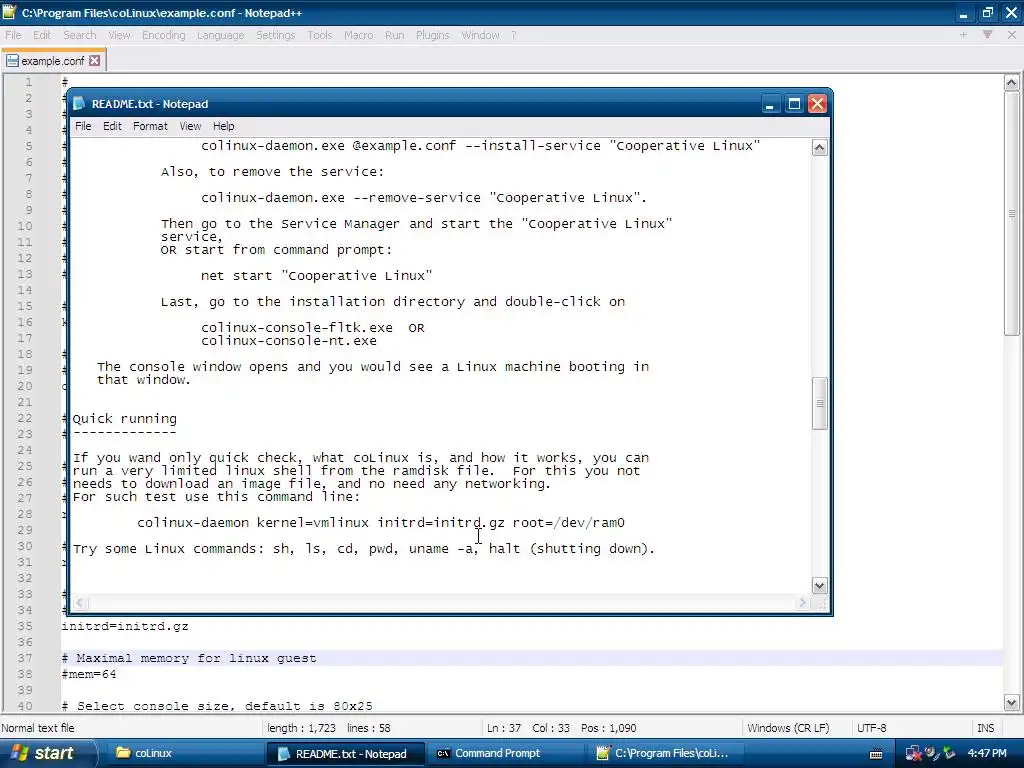The height and width of the screenshot is (768, 1024).
Task: Click the plus icon in Notepad++ menu bar
Action: [x=963, y=35]
